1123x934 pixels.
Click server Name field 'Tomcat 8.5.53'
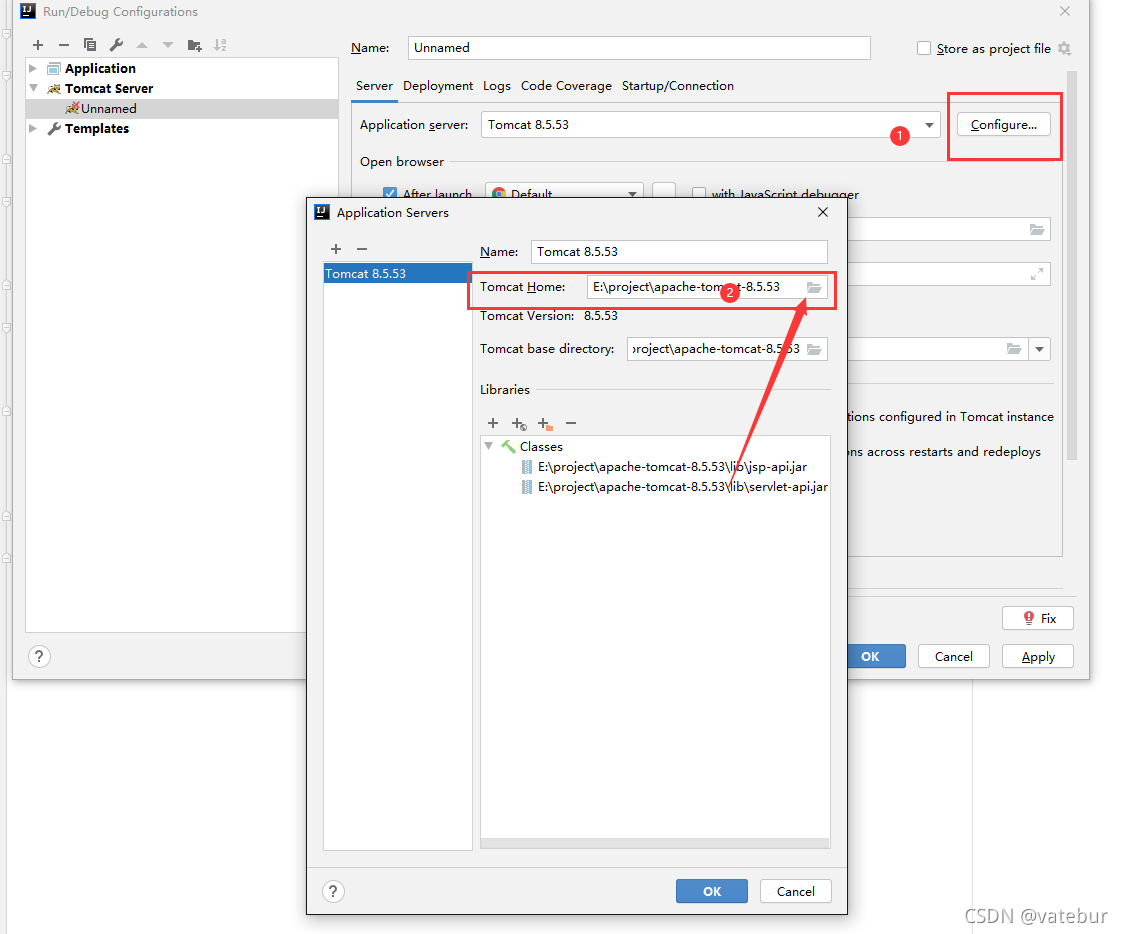coord(679,252)
